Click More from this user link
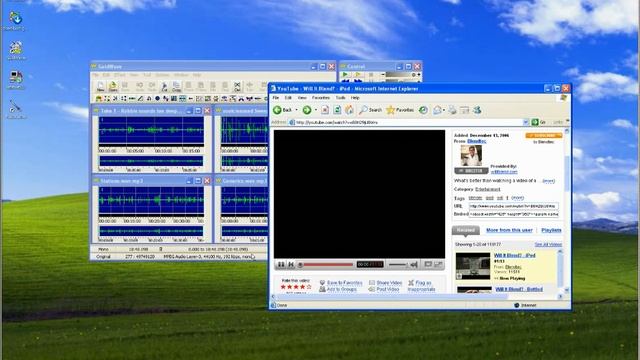 [x=509, y=230]
